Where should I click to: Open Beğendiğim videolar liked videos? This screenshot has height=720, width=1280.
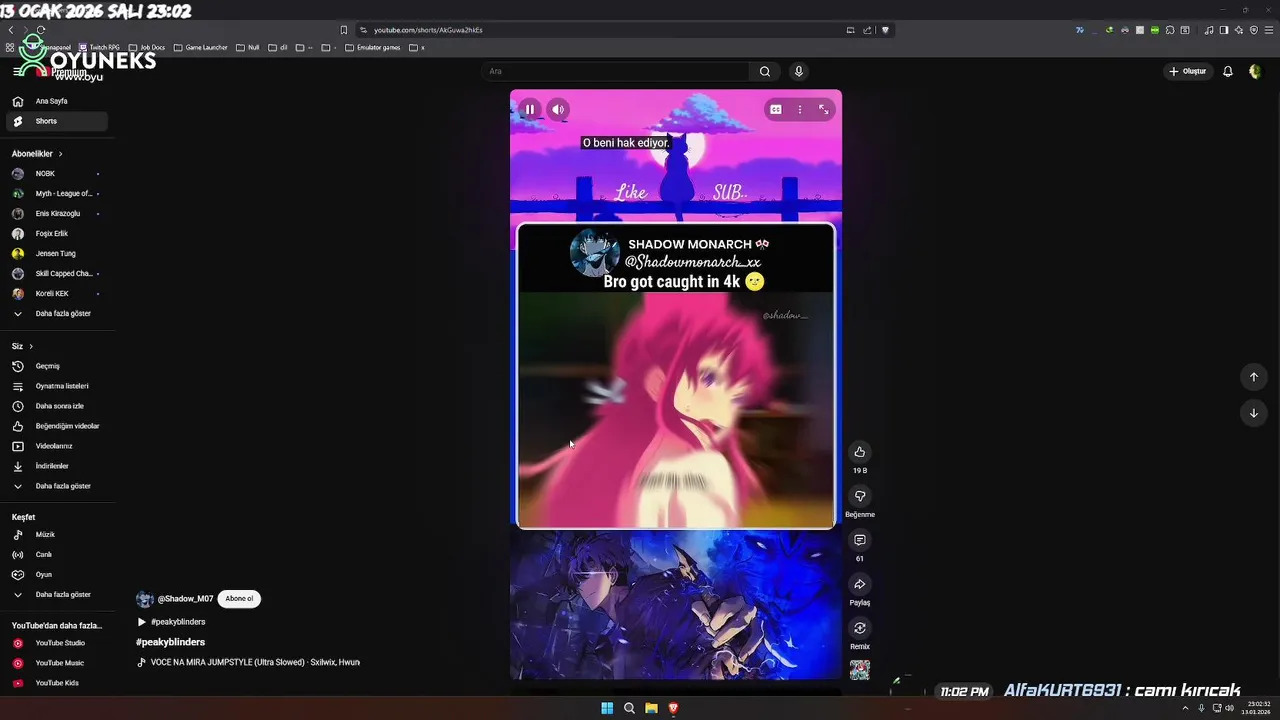[57, 426]
